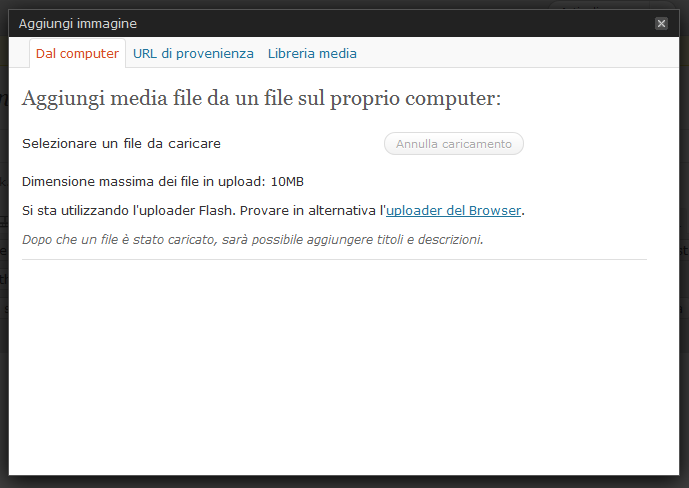Click the Selezionare un file da caricare label

tap(121, 143)
